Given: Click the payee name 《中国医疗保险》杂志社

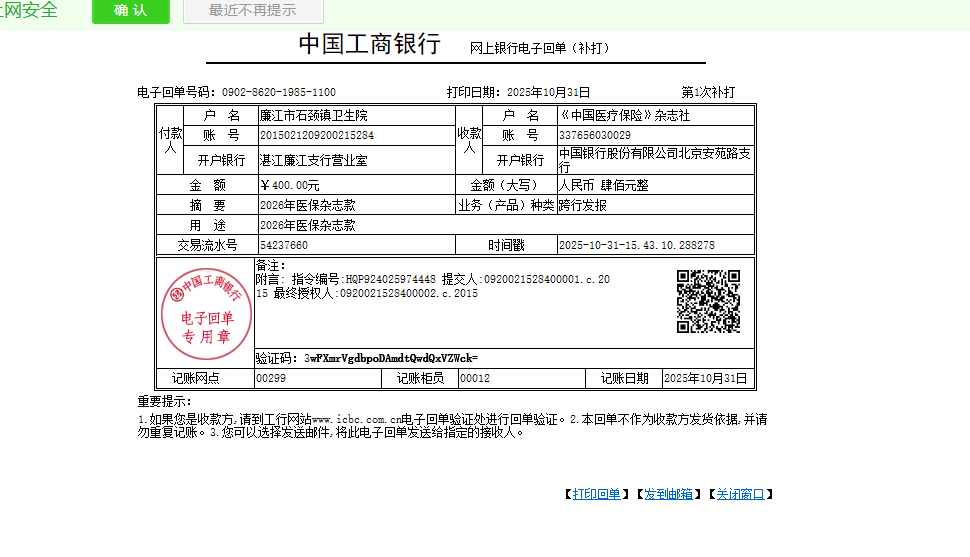Looking at the screenshot, I should coord(624,116).
